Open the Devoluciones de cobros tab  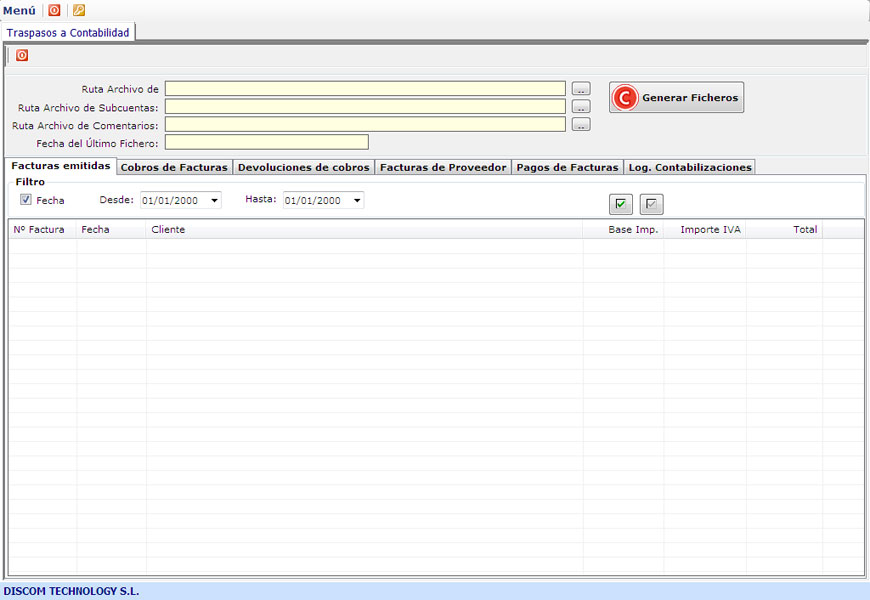pos(304,167)
